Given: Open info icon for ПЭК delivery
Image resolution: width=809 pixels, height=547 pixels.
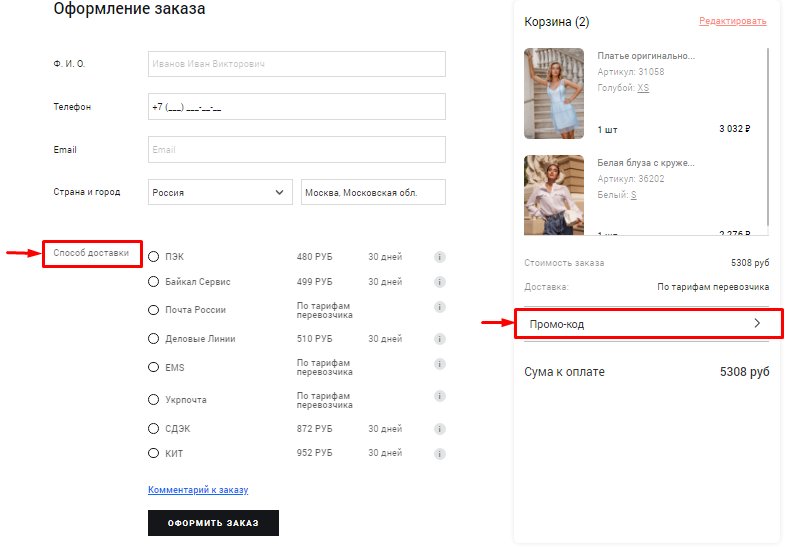Looking at the screenshot, I should [440, 257].
